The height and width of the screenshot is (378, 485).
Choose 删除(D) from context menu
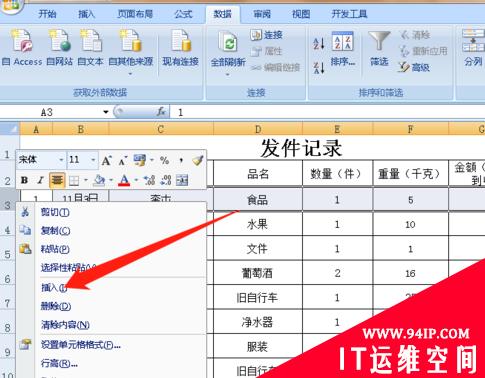[x=111, y=306]
